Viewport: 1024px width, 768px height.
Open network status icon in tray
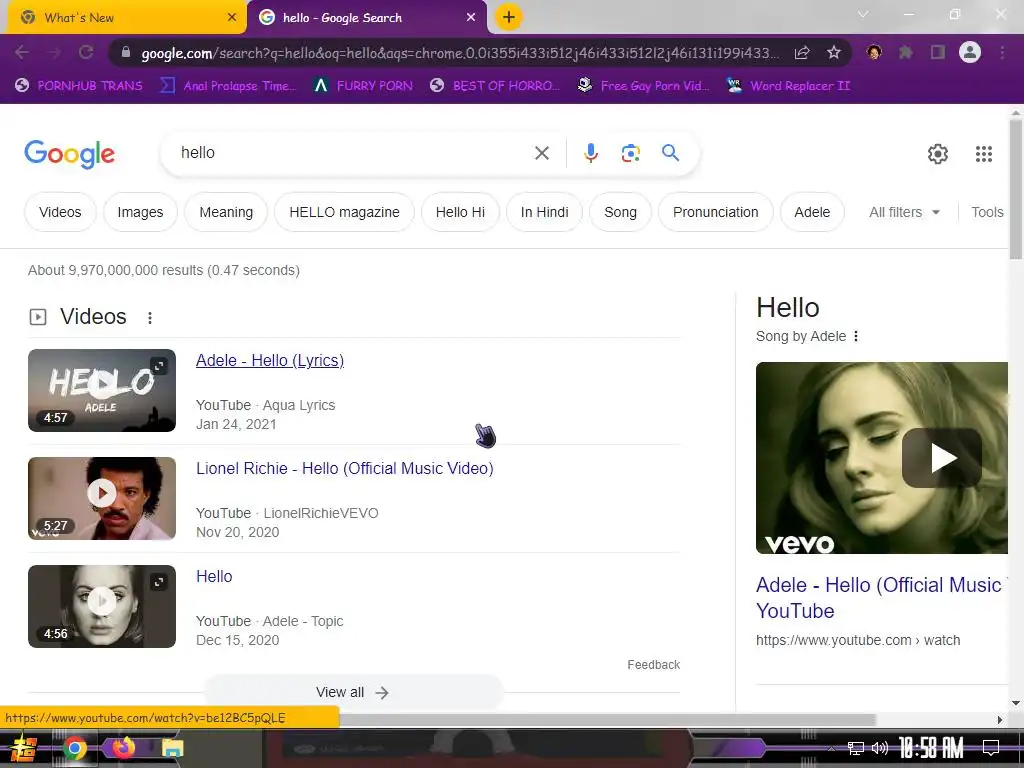click(856, 748)
